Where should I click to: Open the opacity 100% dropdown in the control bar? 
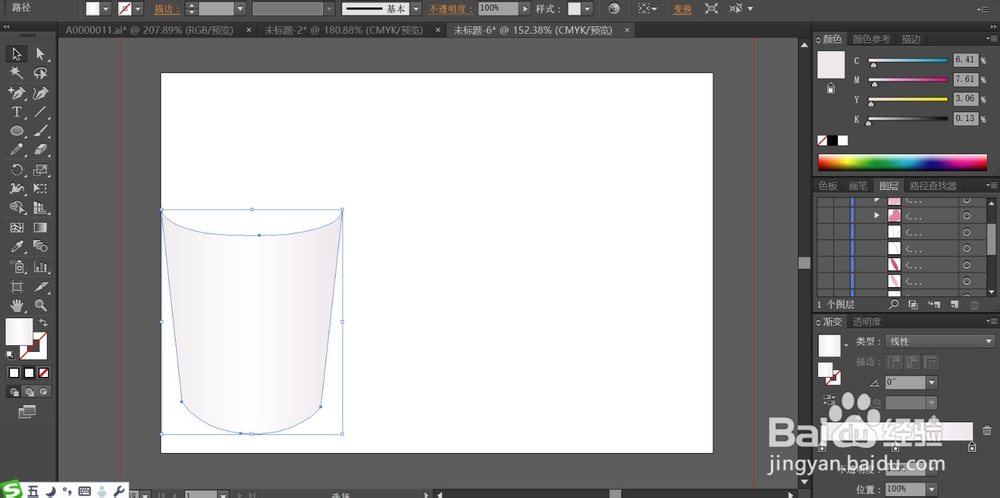(523, 8)
